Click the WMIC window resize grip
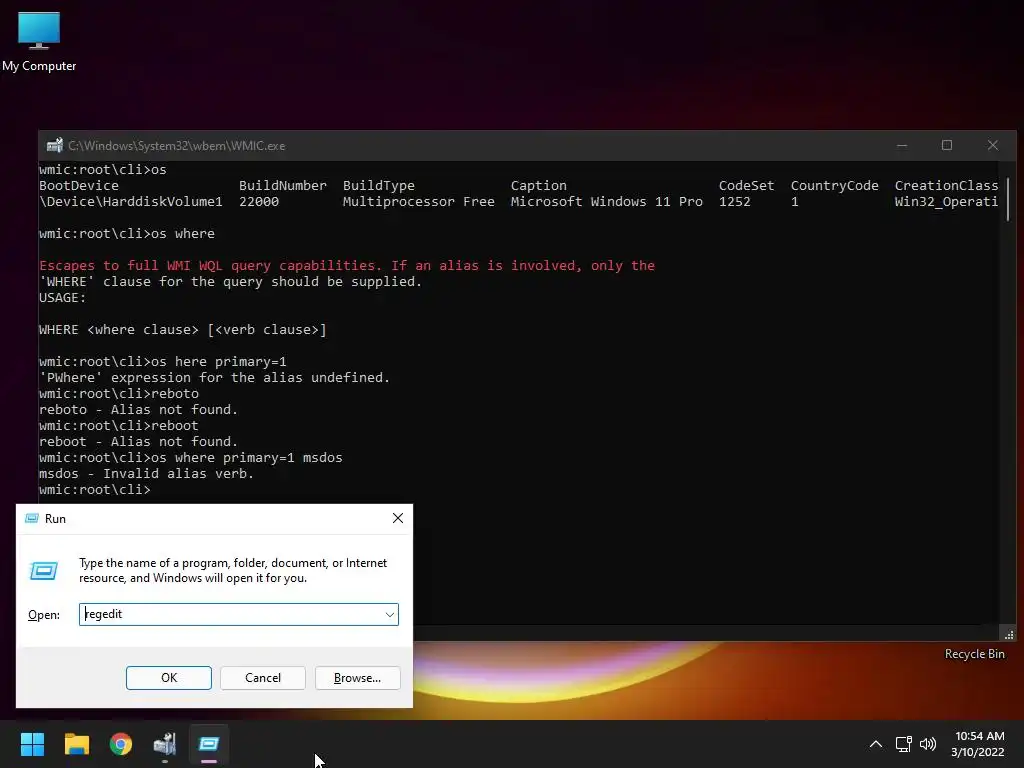The image size is (1024, 768). pyautogui.click(x=1009, y=634)
